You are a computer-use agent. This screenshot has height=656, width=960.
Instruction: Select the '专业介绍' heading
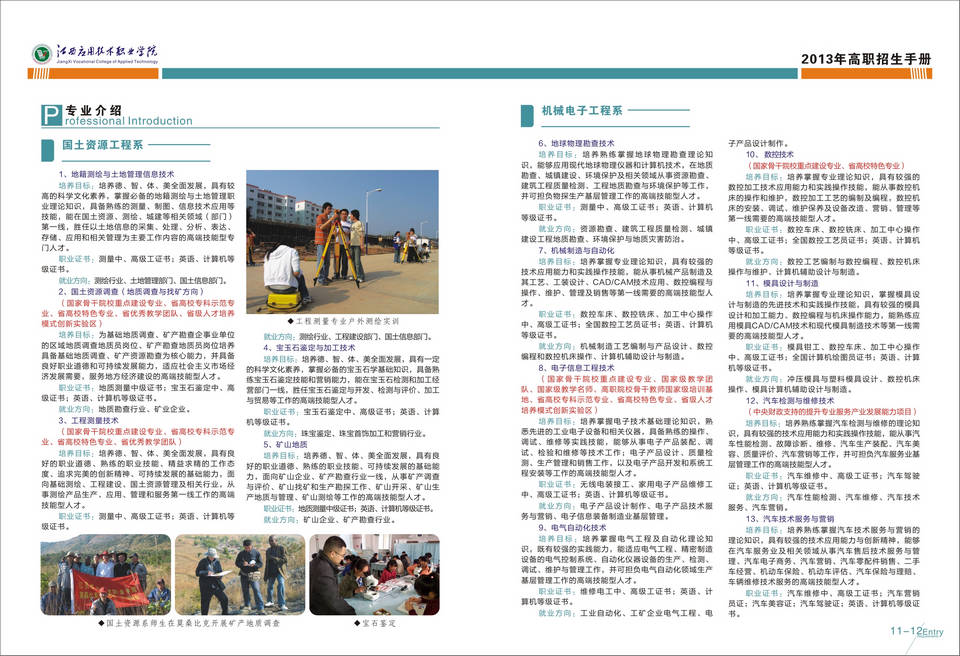point(93,110)
